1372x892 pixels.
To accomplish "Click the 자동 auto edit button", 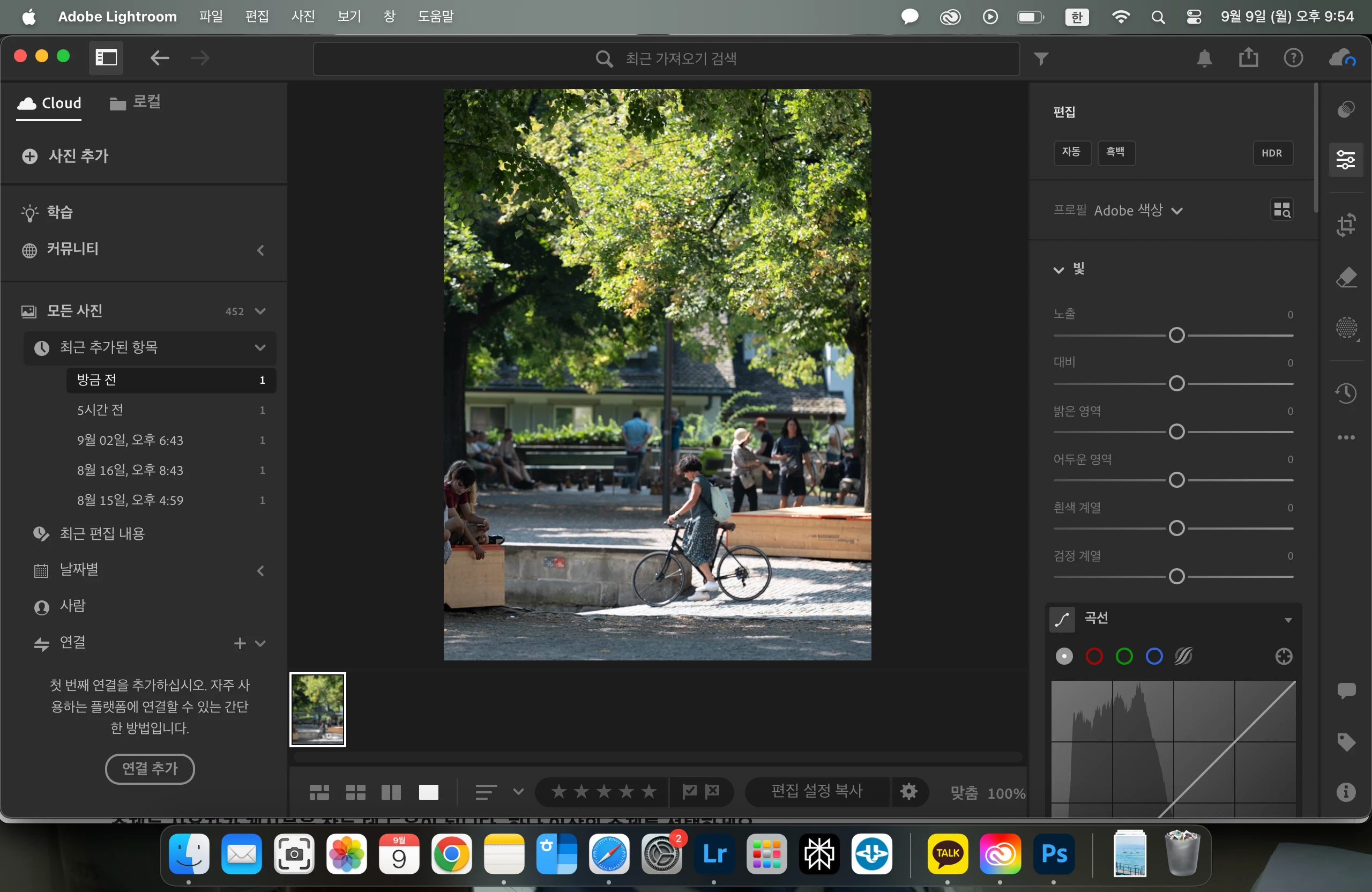I will (x=1071, y=152).
